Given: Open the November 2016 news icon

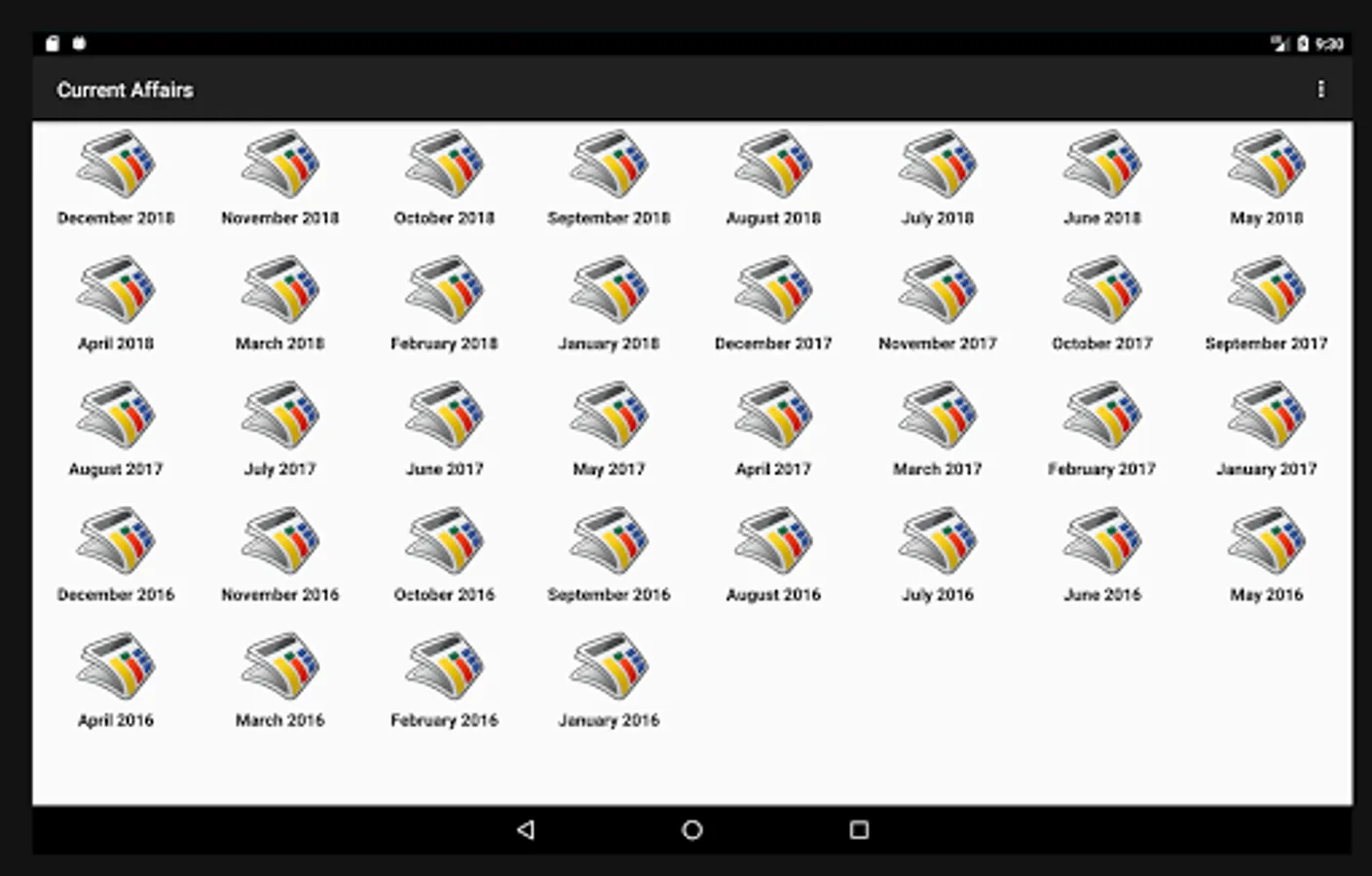Looking at the screenshot, I should point(280,541).
